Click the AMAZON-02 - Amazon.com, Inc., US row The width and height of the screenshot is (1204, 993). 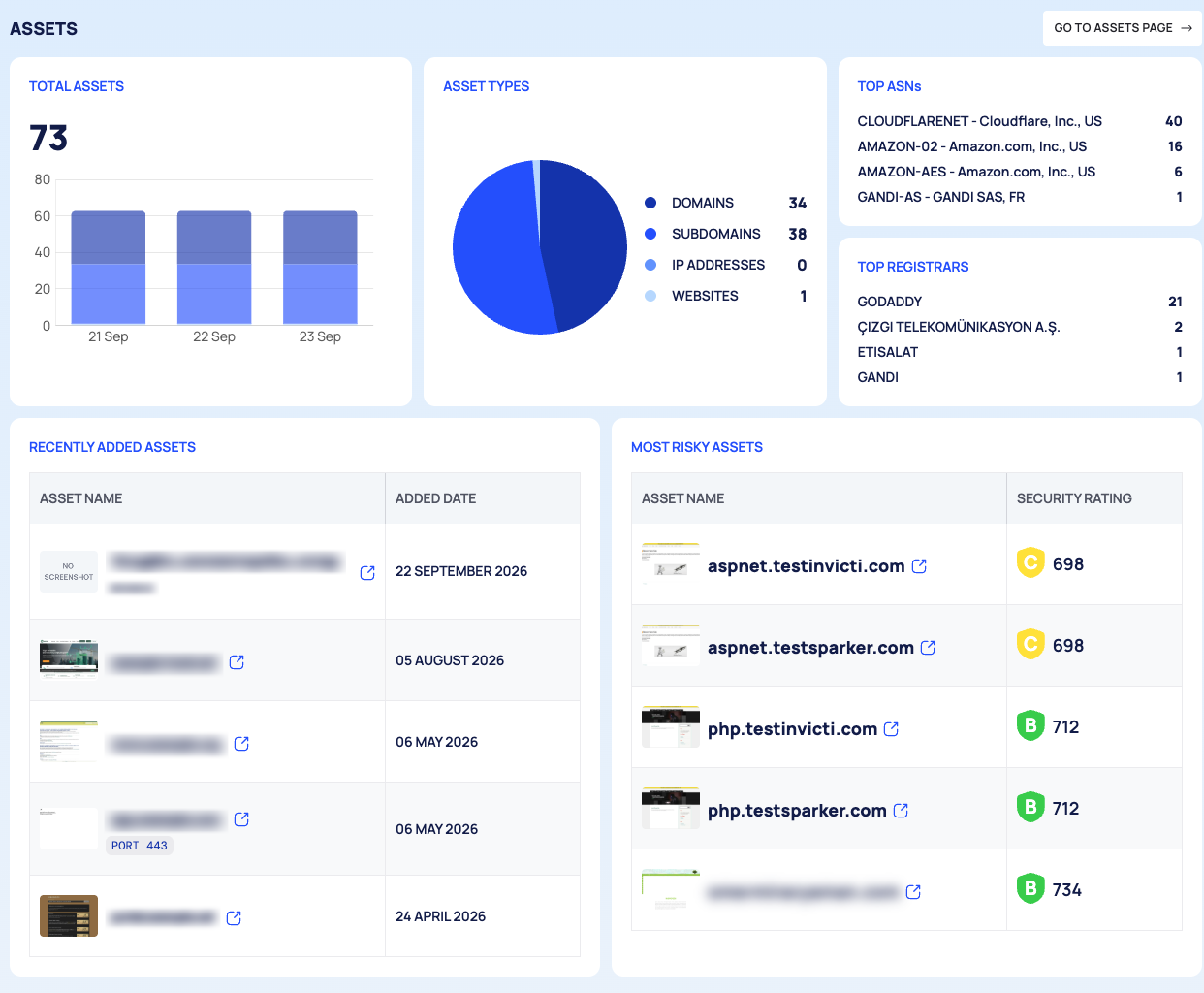click(1020, 146)
